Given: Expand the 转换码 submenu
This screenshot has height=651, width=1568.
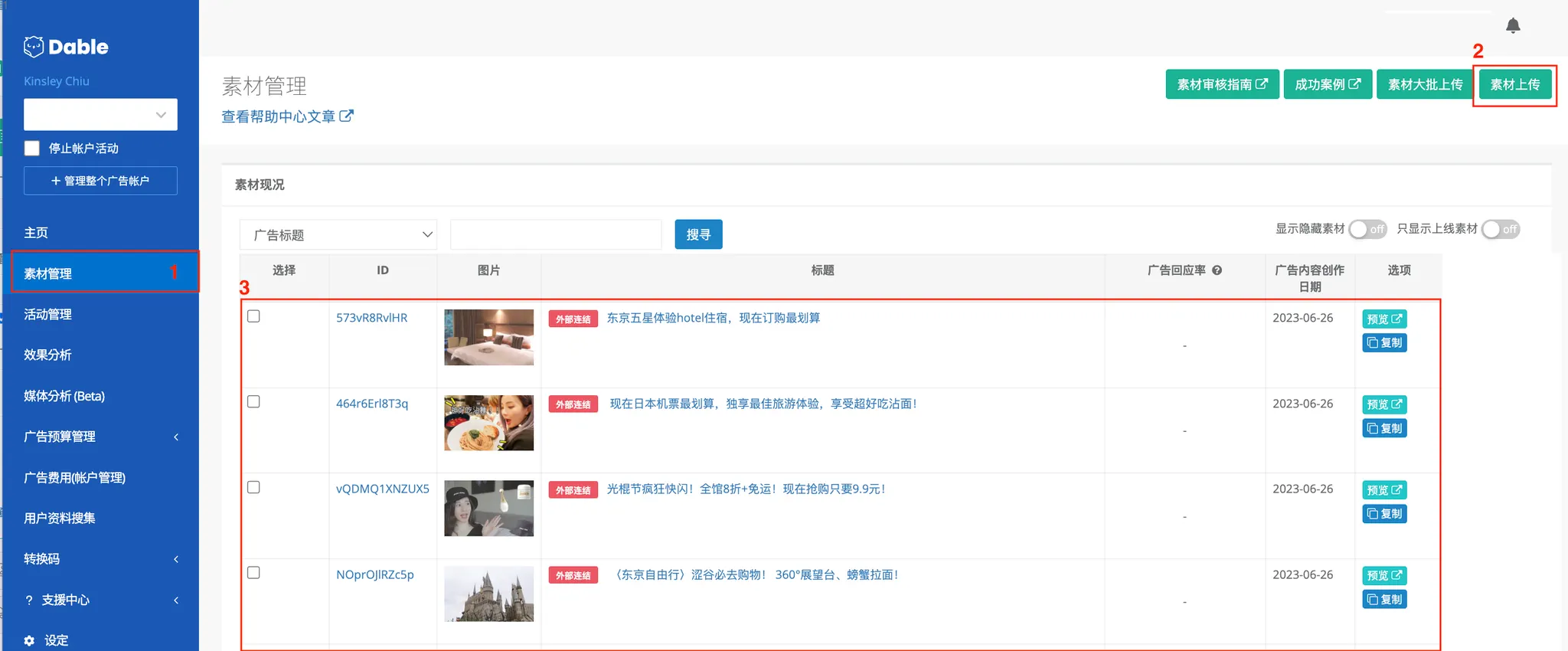Looking at the screenshot, I should tap(176, 559).
